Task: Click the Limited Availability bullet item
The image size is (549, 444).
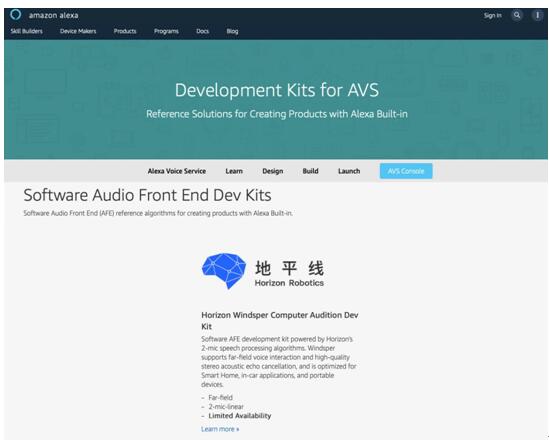Action: click(x=240, y=416)
